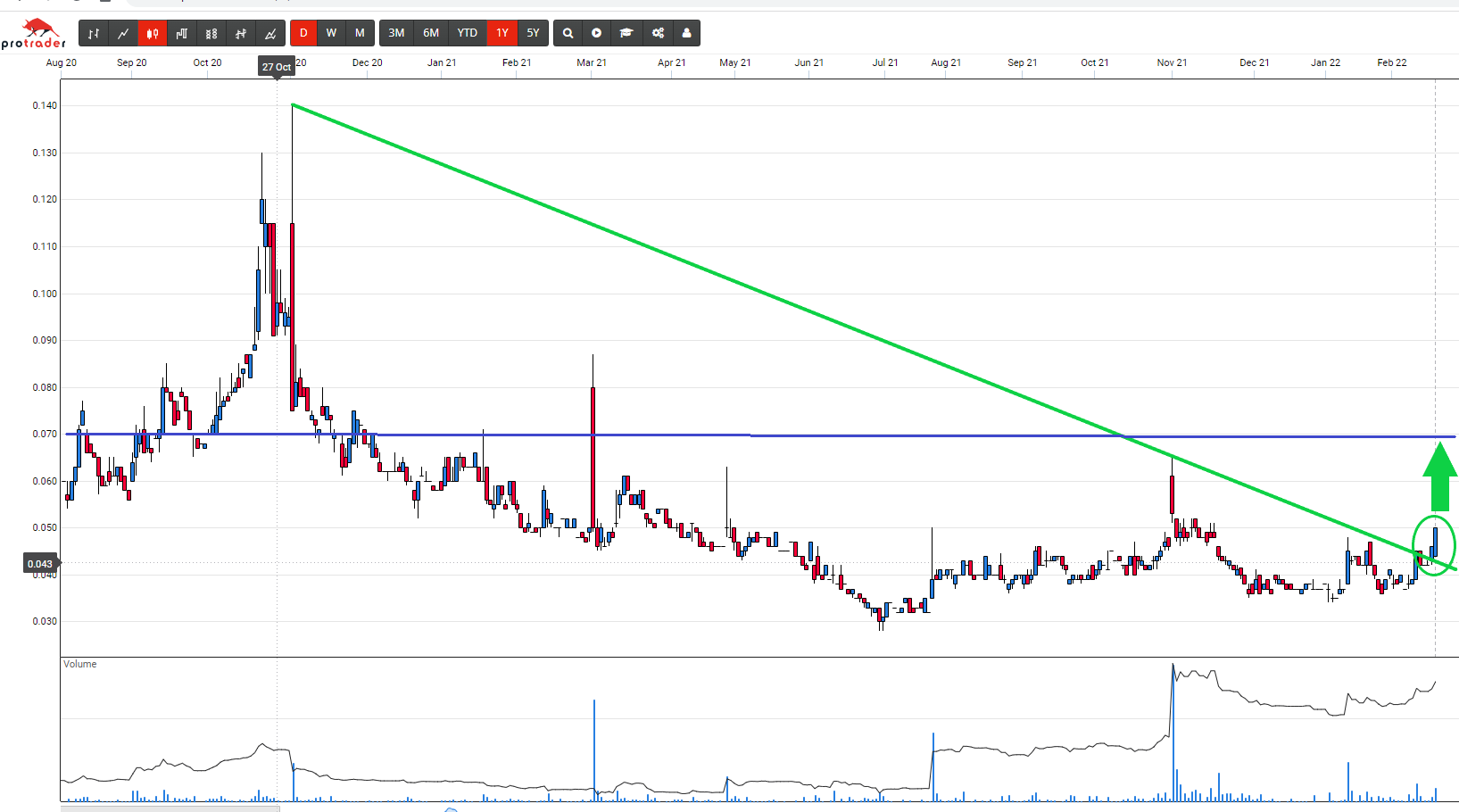The image size is (1459, 812).
Task: Select the candlestick chart type
Action: [153, 33]
